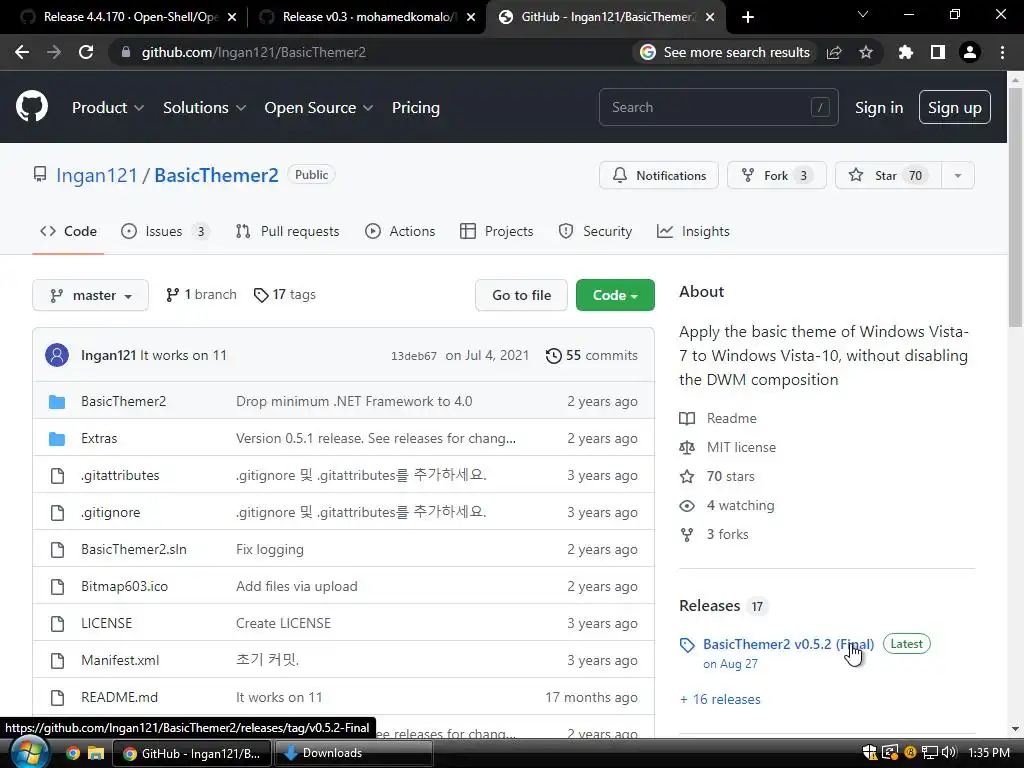Screen dimensions: 1024x768
Task: Switch to the Downloads taskbar window
Action: point(353,753)
